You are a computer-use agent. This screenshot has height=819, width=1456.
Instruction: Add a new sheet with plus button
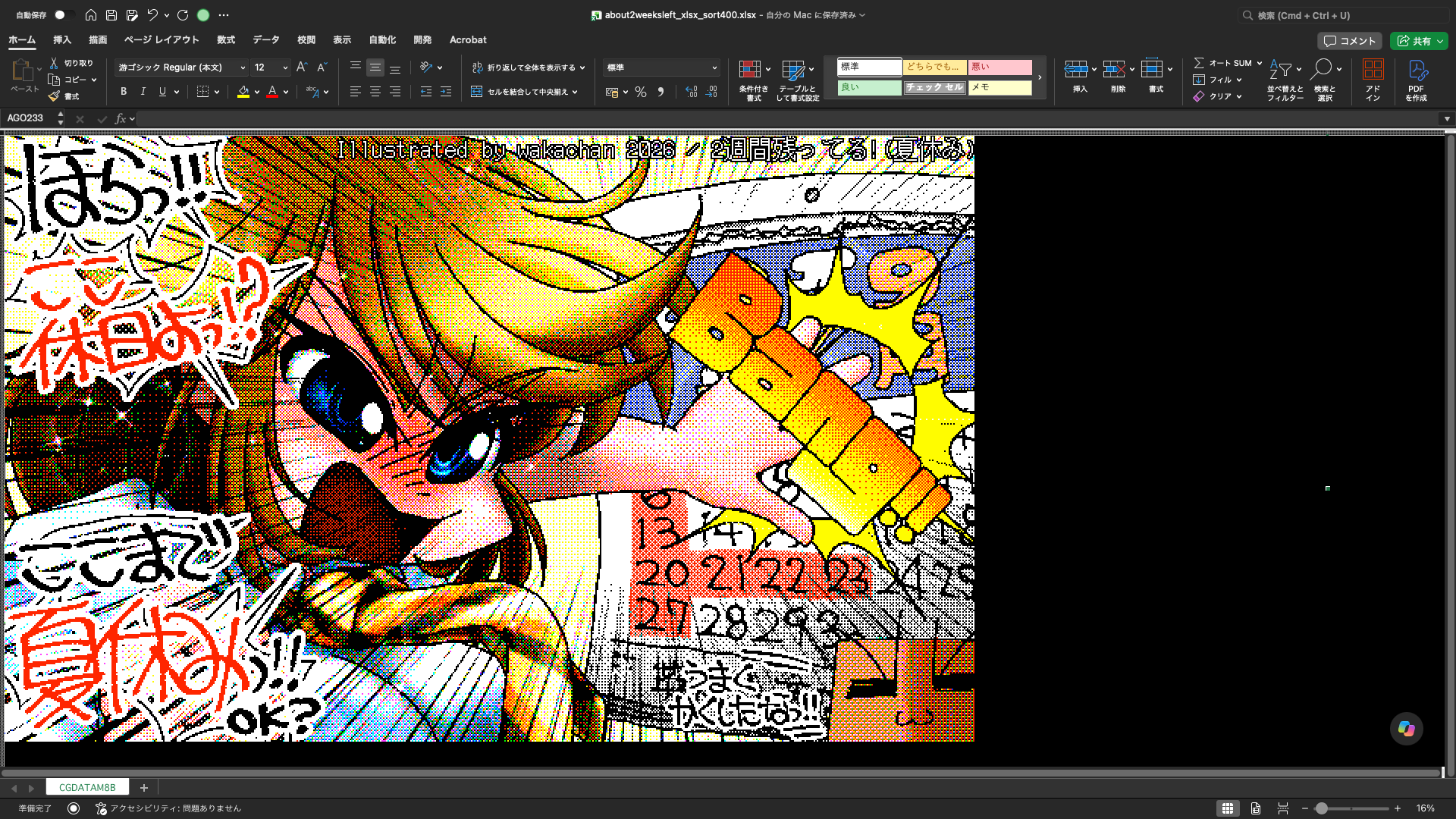[x=144, y=788]
